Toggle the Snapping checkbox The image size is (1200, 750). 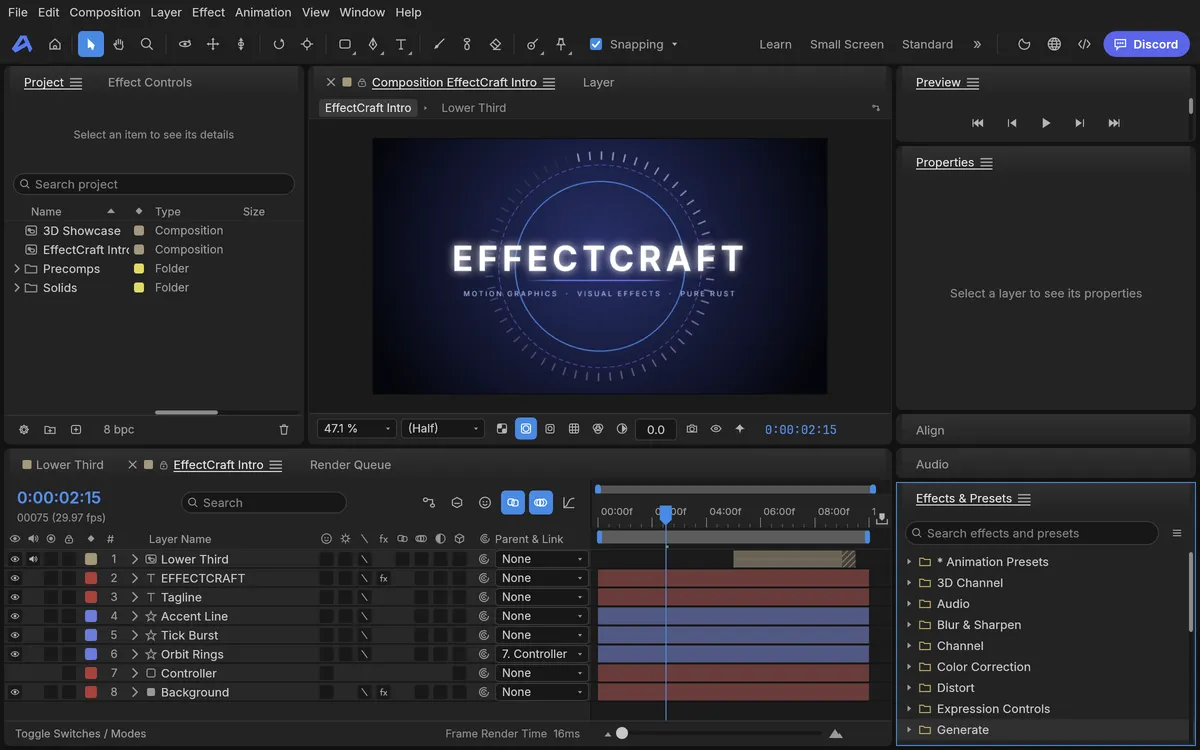(596, 44)
